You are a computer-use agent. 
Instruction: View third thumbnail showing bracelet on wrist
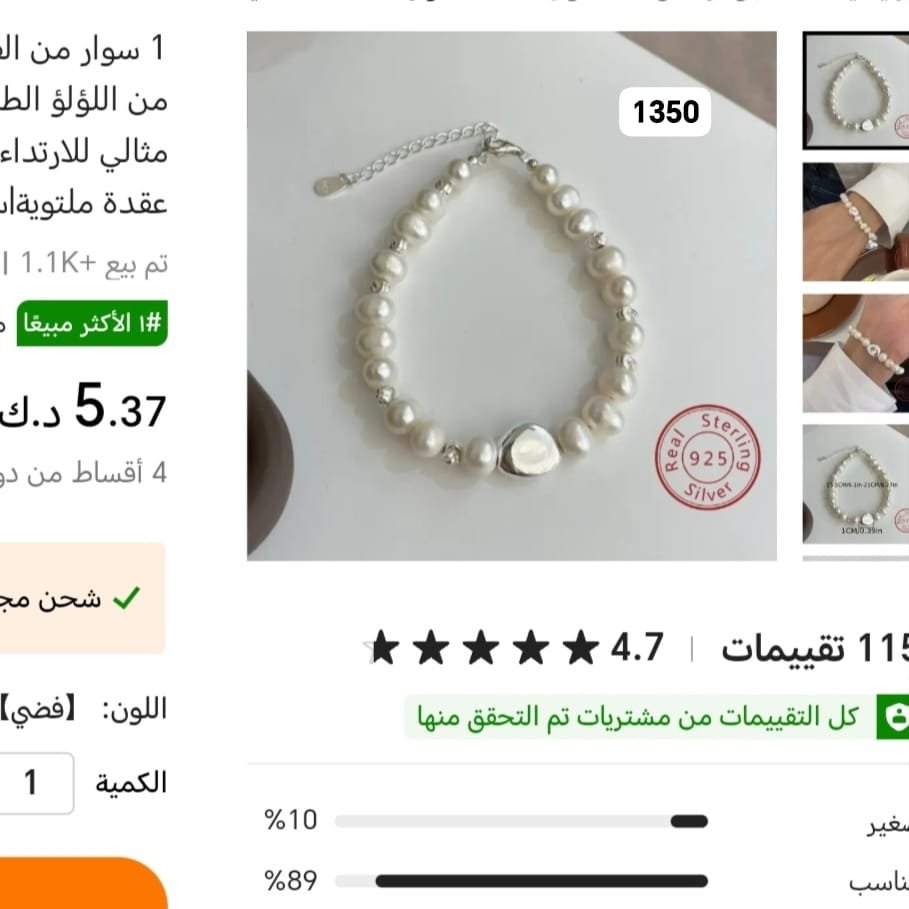click(x=856, y=353)
